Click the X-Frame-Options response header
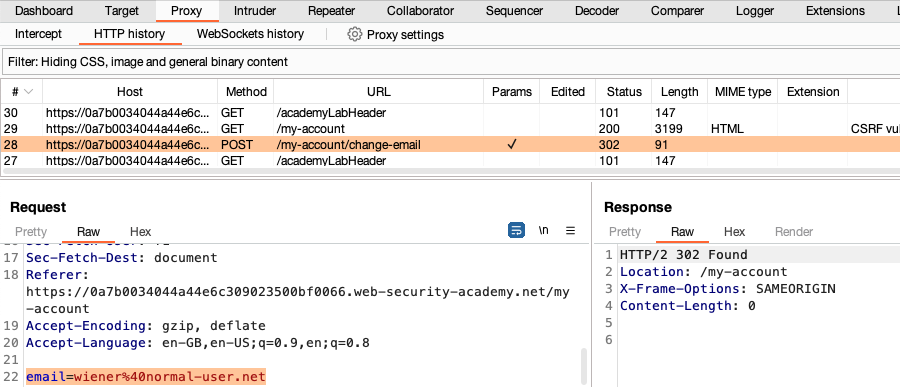900x387 pixels. (x=728, y=288)
